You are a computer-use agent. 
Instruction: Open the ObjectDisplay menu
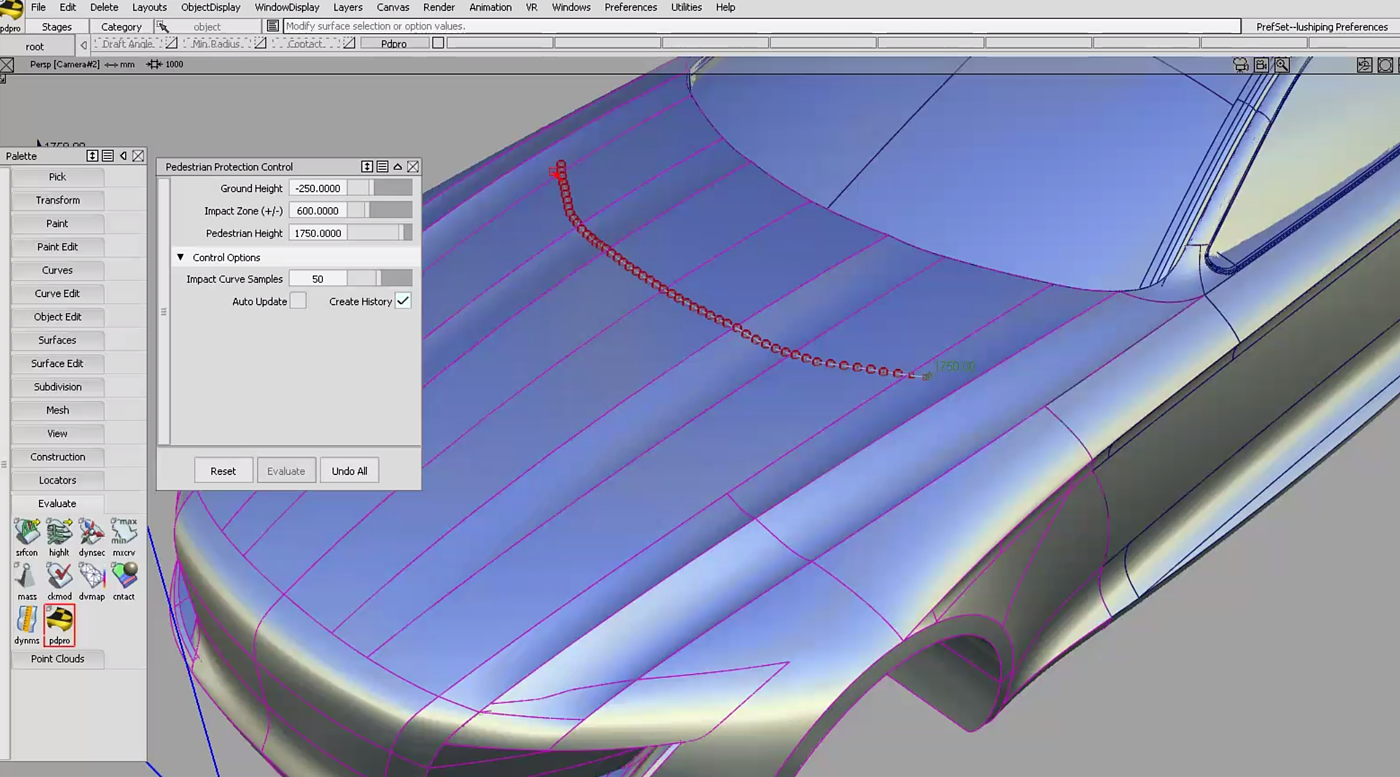coord(209,7)
